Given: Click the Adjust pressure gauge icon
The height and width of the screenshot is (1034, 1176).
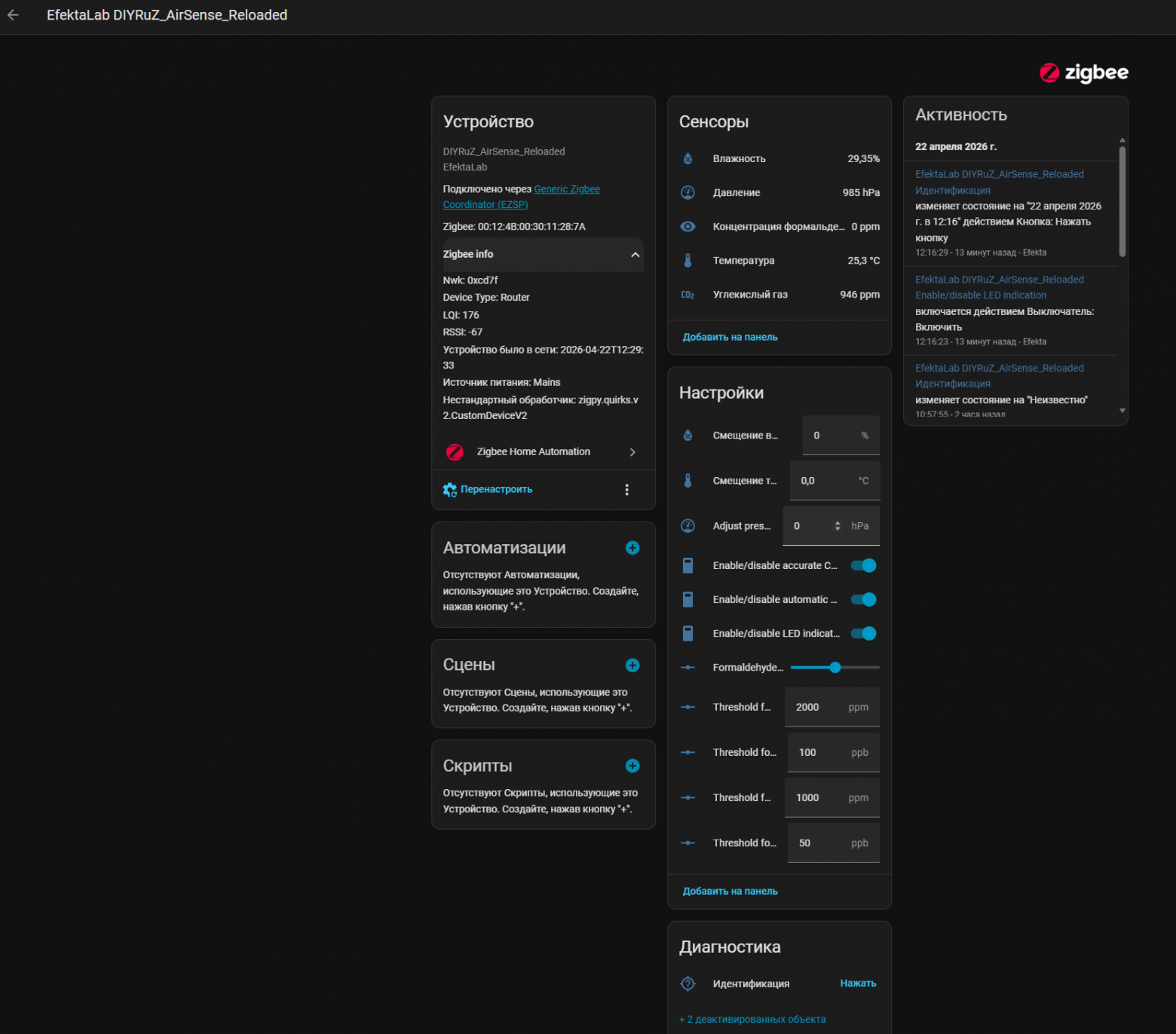Looking at the screenshot, I should point(688,526).
